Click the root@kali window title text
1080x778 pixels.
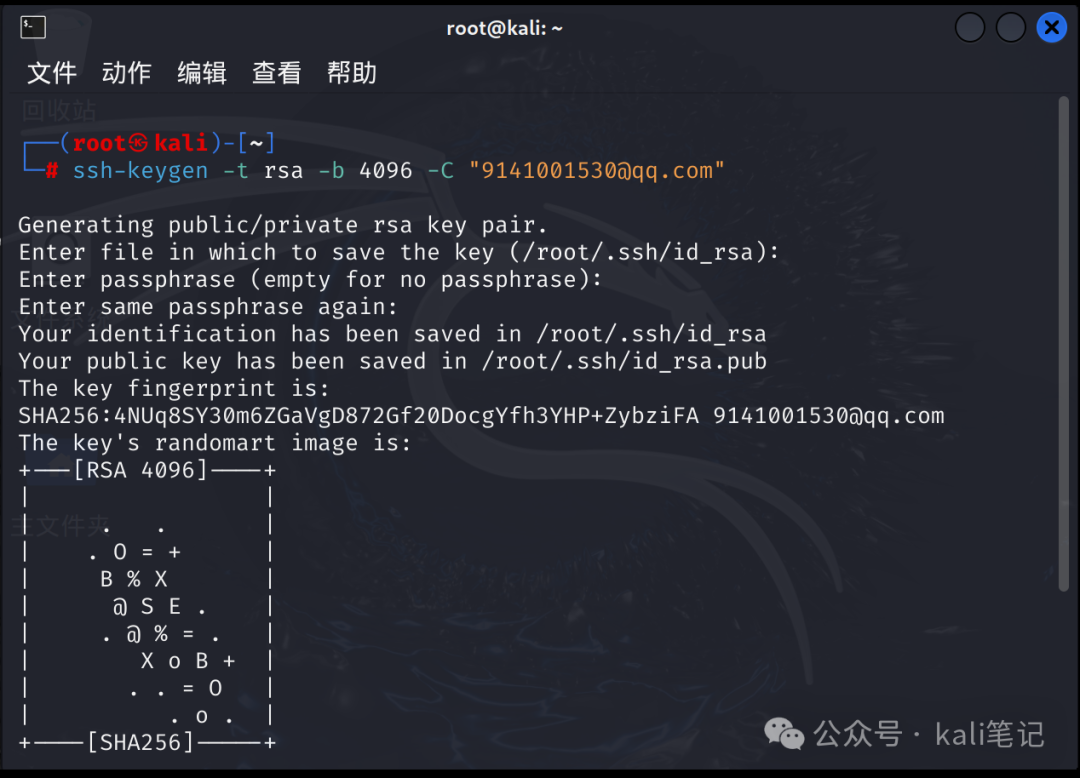click(504, 28)
